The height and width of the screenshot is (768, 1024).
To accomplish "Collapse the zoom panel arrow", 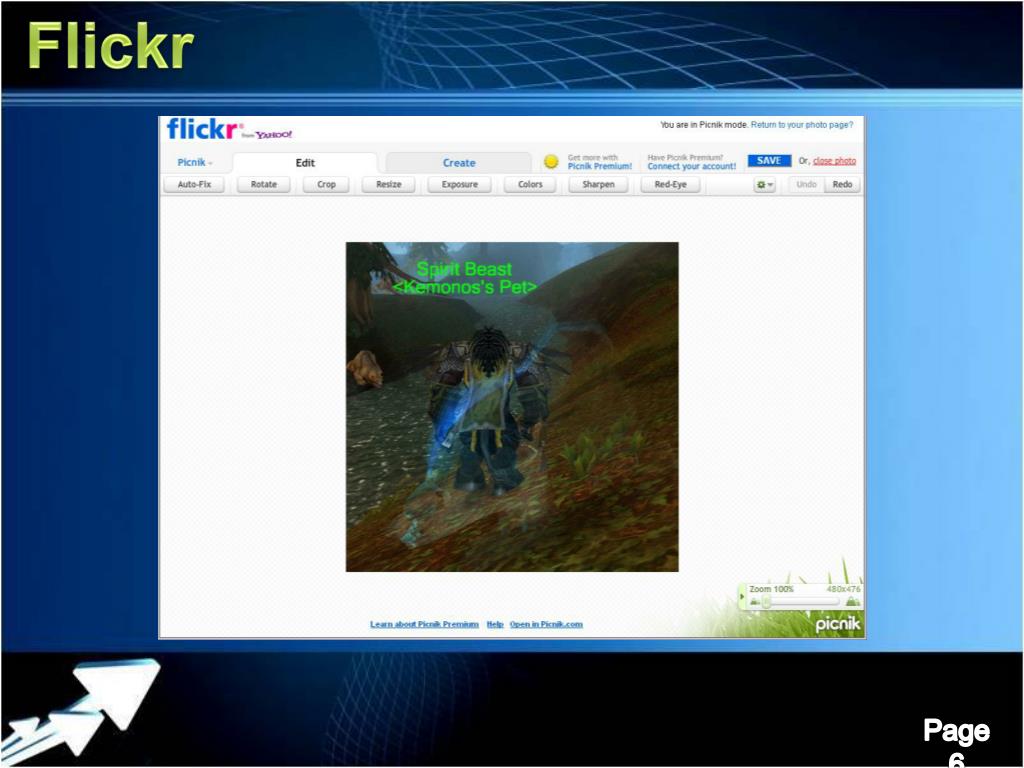I will (x=742, y=596).
